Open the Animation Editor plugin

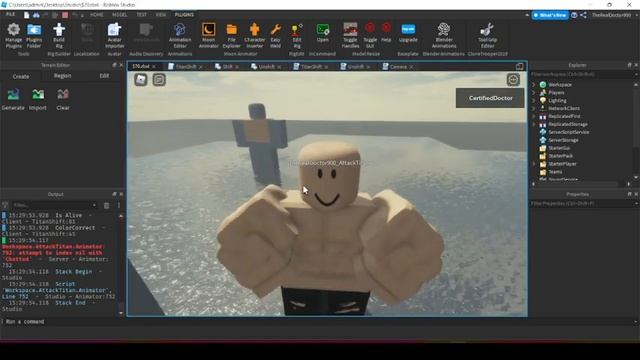180,36
